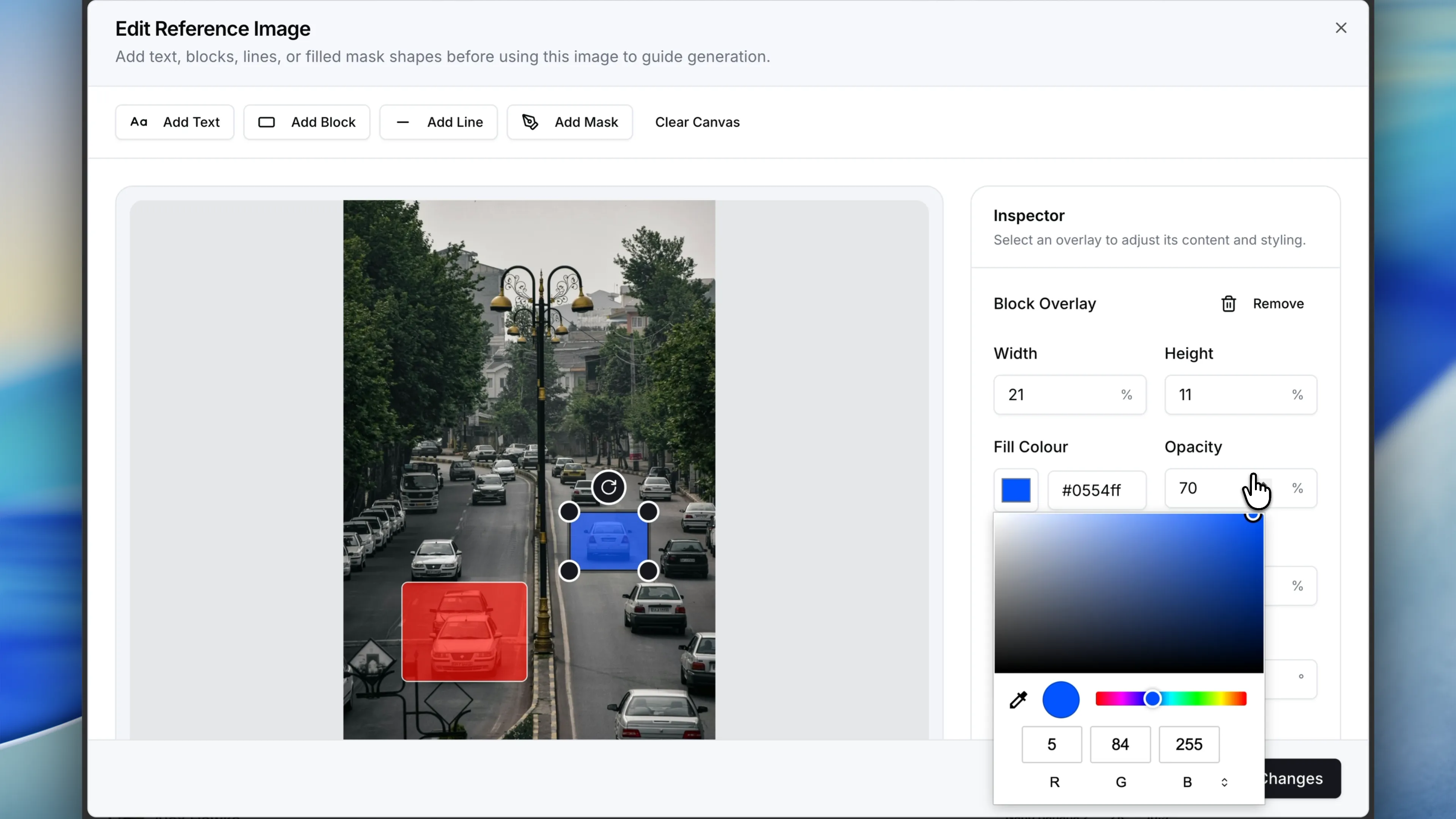Click Remove to delete the Block Overlay
The width and height of the screenshot is (1456, 819).
point(1278,303)
